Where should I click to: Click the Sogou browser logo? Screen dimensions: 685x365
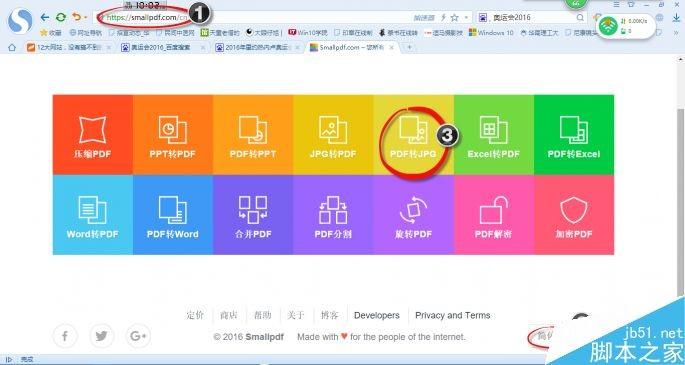pyautogui.click(x=20, y=21)
